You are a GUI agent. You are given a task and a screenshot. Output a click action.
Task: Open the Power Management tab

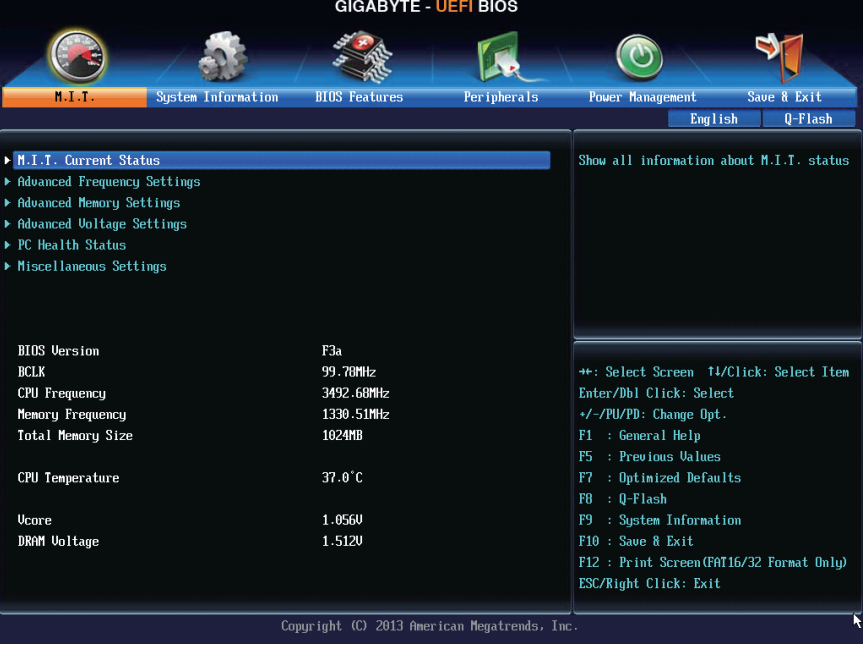(642, 97)
